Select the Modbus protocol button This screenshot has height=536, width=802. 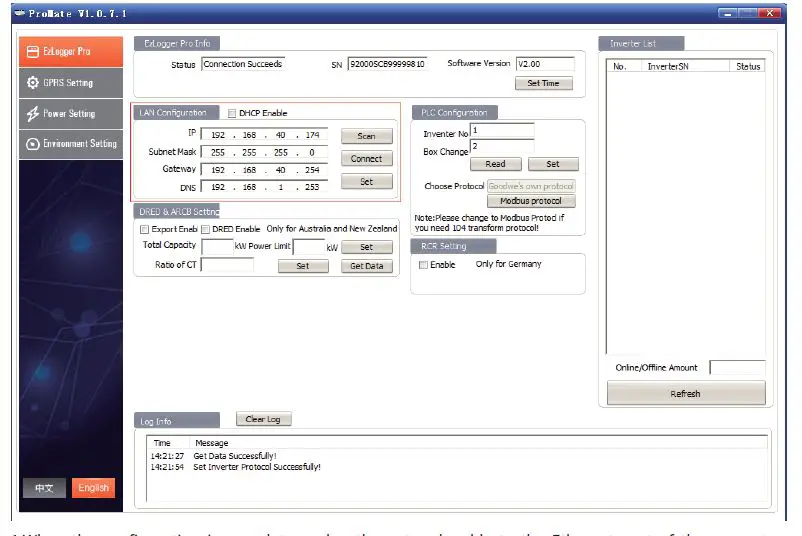pos(531,201)
